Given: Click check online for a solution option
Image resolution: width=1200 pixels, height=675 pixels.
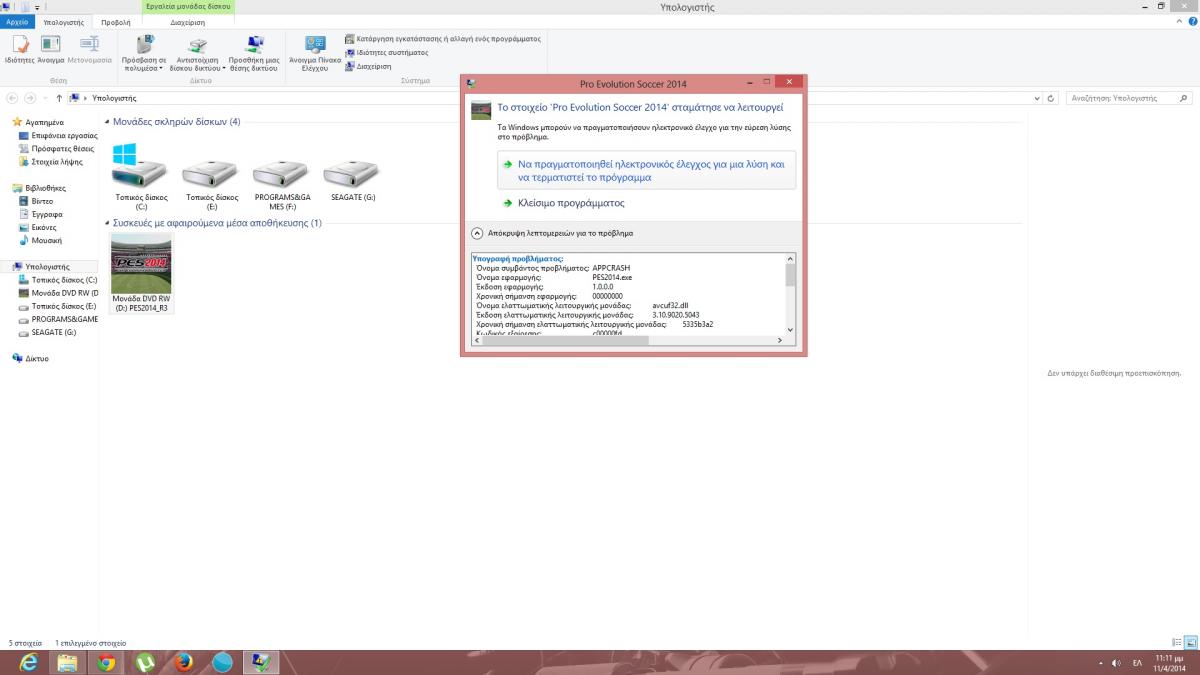Looking at the screenshot, I should (x=646, y=170).
